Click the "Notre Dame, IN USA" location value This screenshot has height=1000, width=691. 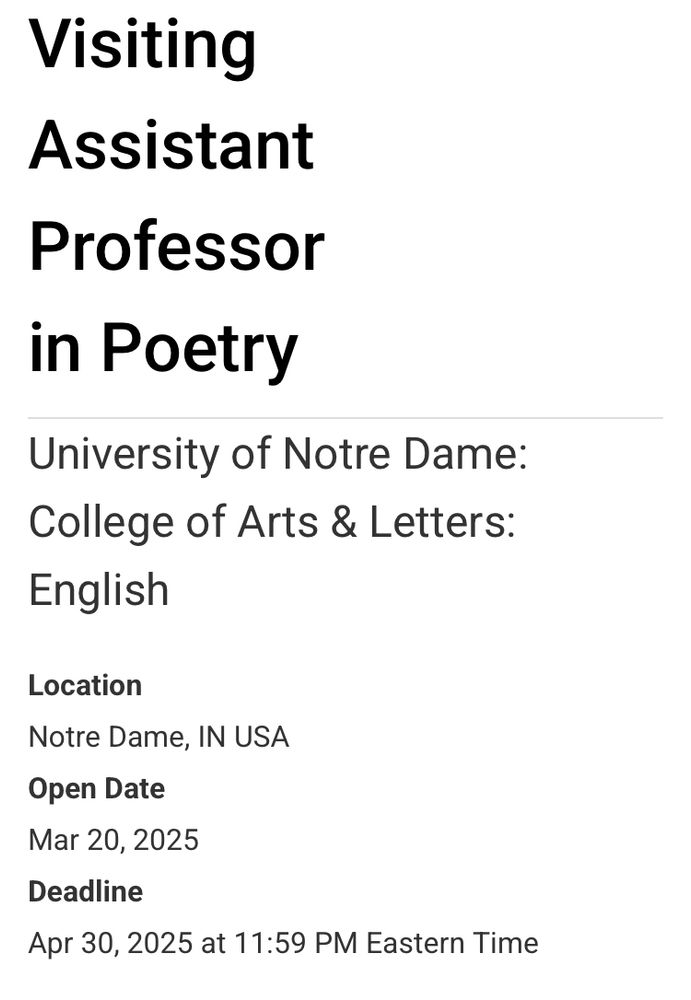coord(159,737)
